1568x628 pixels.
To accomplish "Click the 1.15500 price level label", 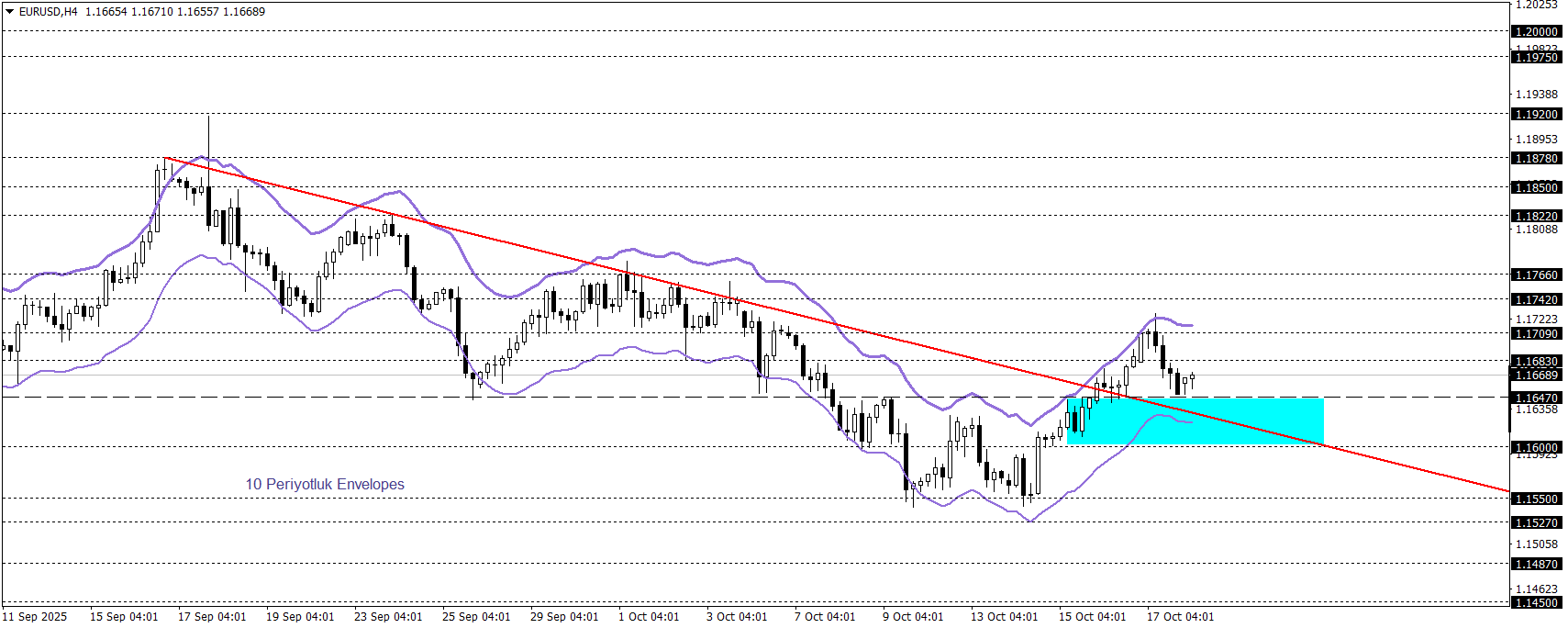I will tap(1536, 499).
